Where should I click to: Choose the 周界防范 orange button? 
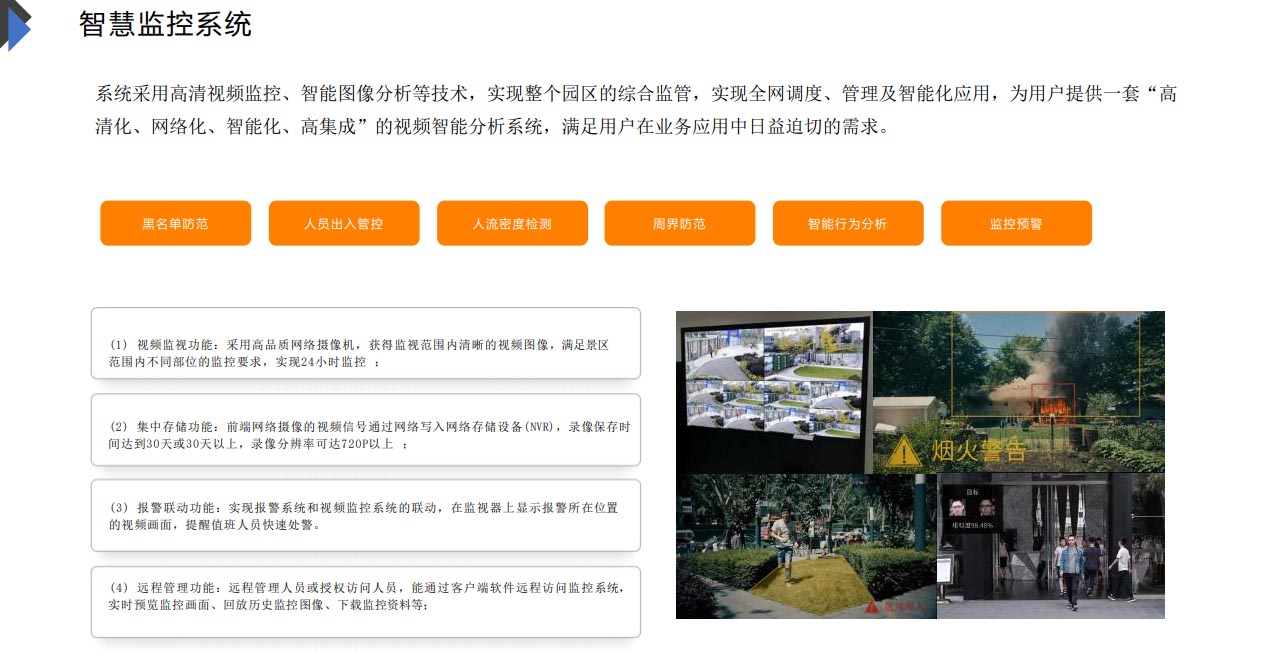click(x=679, y=223)
